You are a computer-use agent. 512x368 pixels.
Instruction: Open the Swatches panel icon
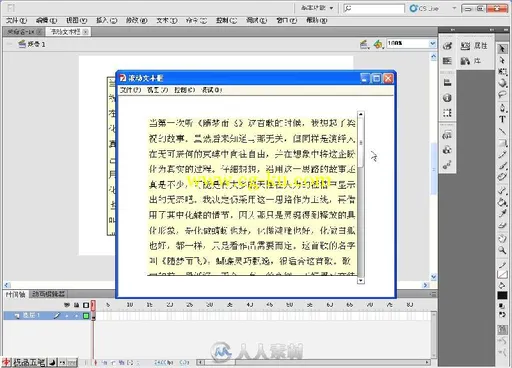[447, 61]
